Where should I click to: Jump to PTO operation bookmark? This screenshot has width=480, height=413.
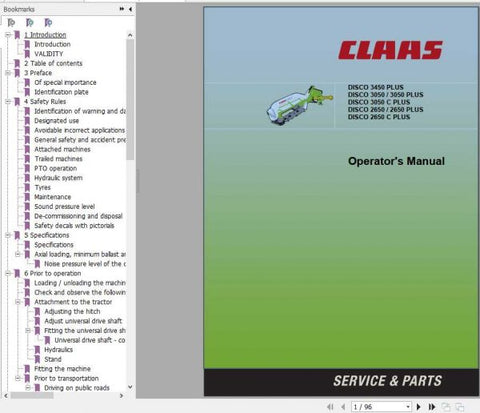[56, 168]
